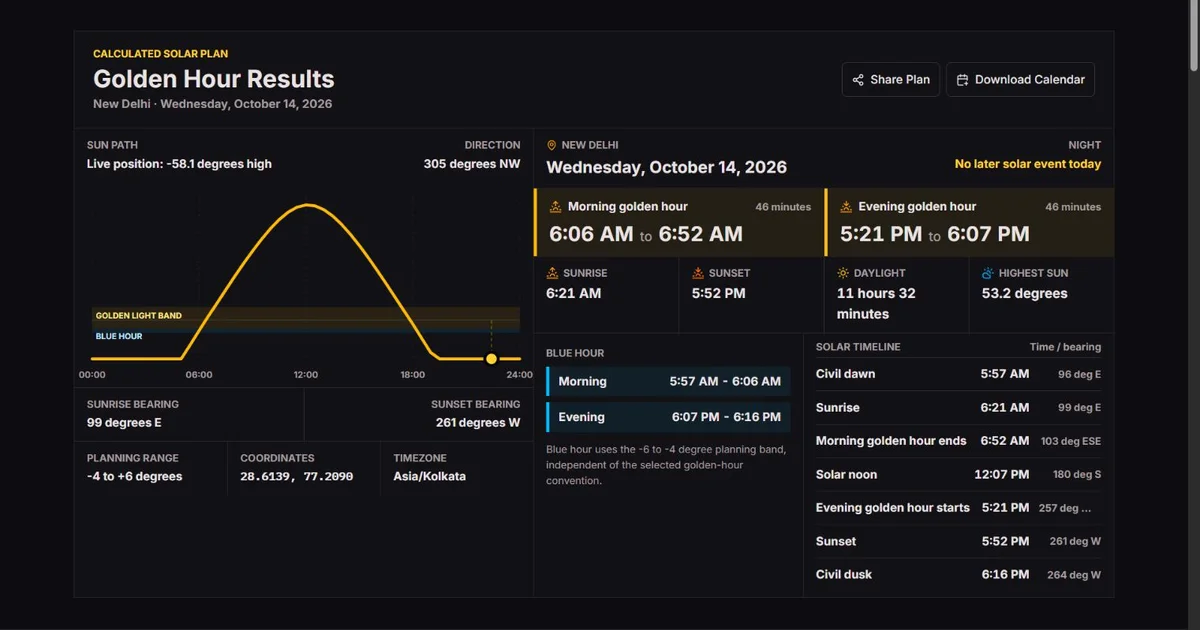The width and height of the screenshot is (1200, 630).
Task: Share the solar plan
Action: tap(891, 80)
